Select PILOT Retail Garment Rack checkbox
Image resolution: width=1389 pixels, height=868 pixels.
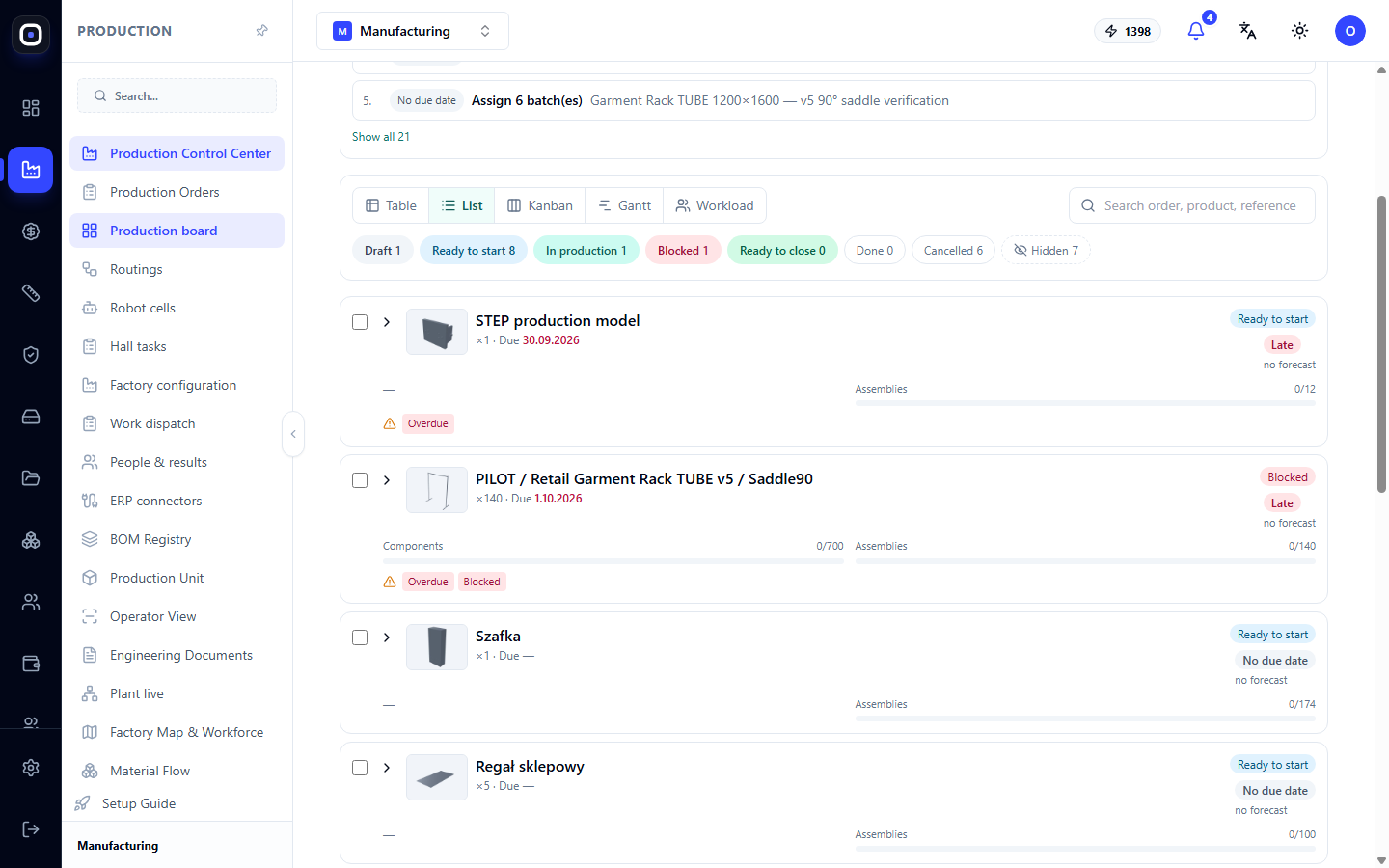(360, 480)
